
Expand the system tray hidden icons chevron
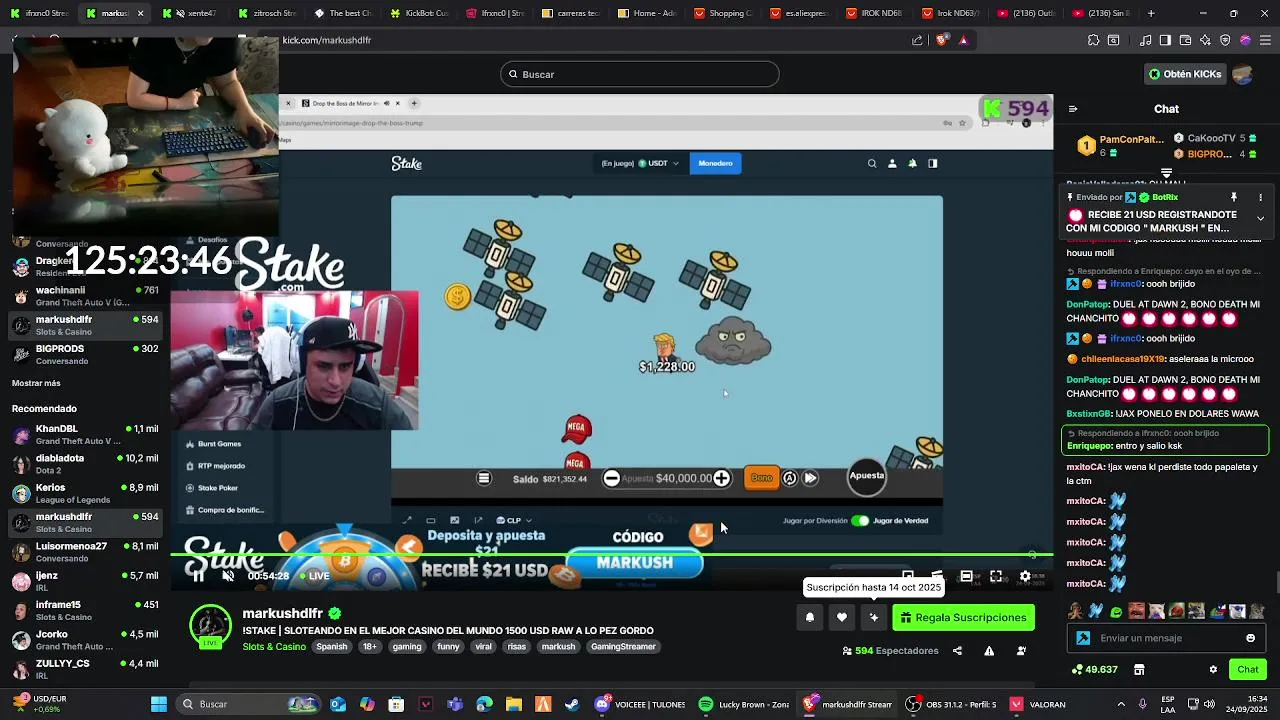(x=1121, y=704)
